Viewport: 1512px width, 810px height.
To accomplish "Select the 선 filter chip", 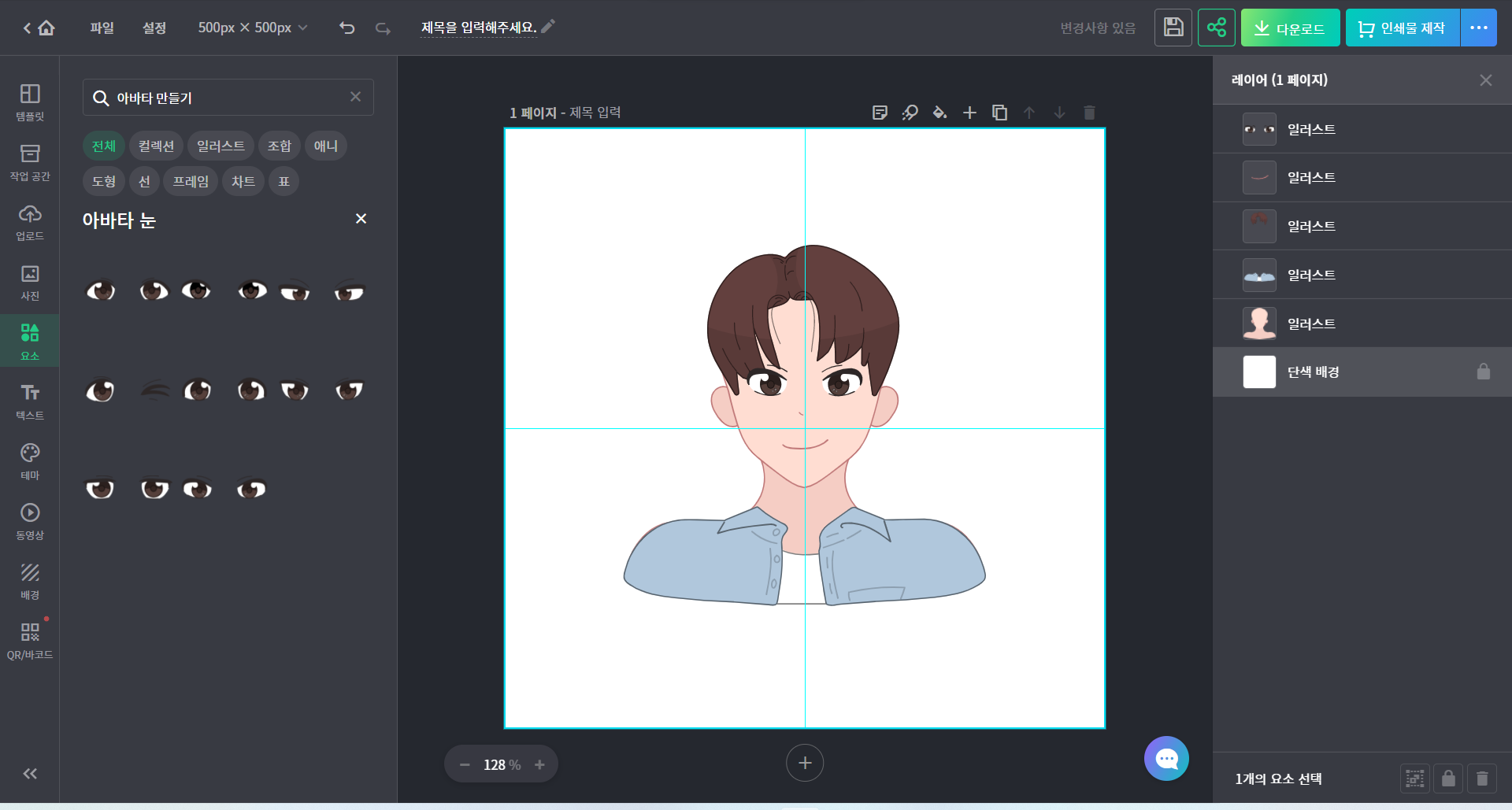I will pyautogui.click(x=144, y=181).
